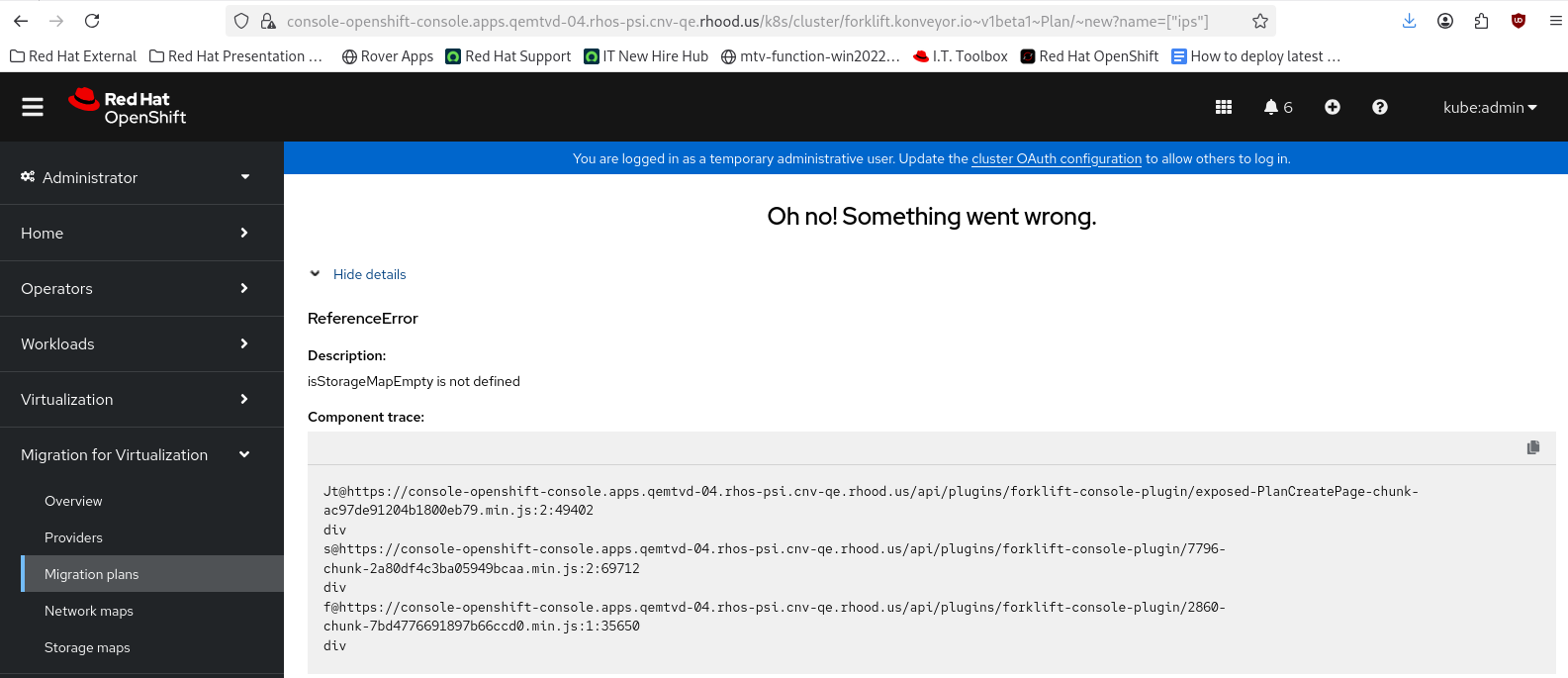
Task: Open the application launcher grid
Action: click(x=1224, y=107)
